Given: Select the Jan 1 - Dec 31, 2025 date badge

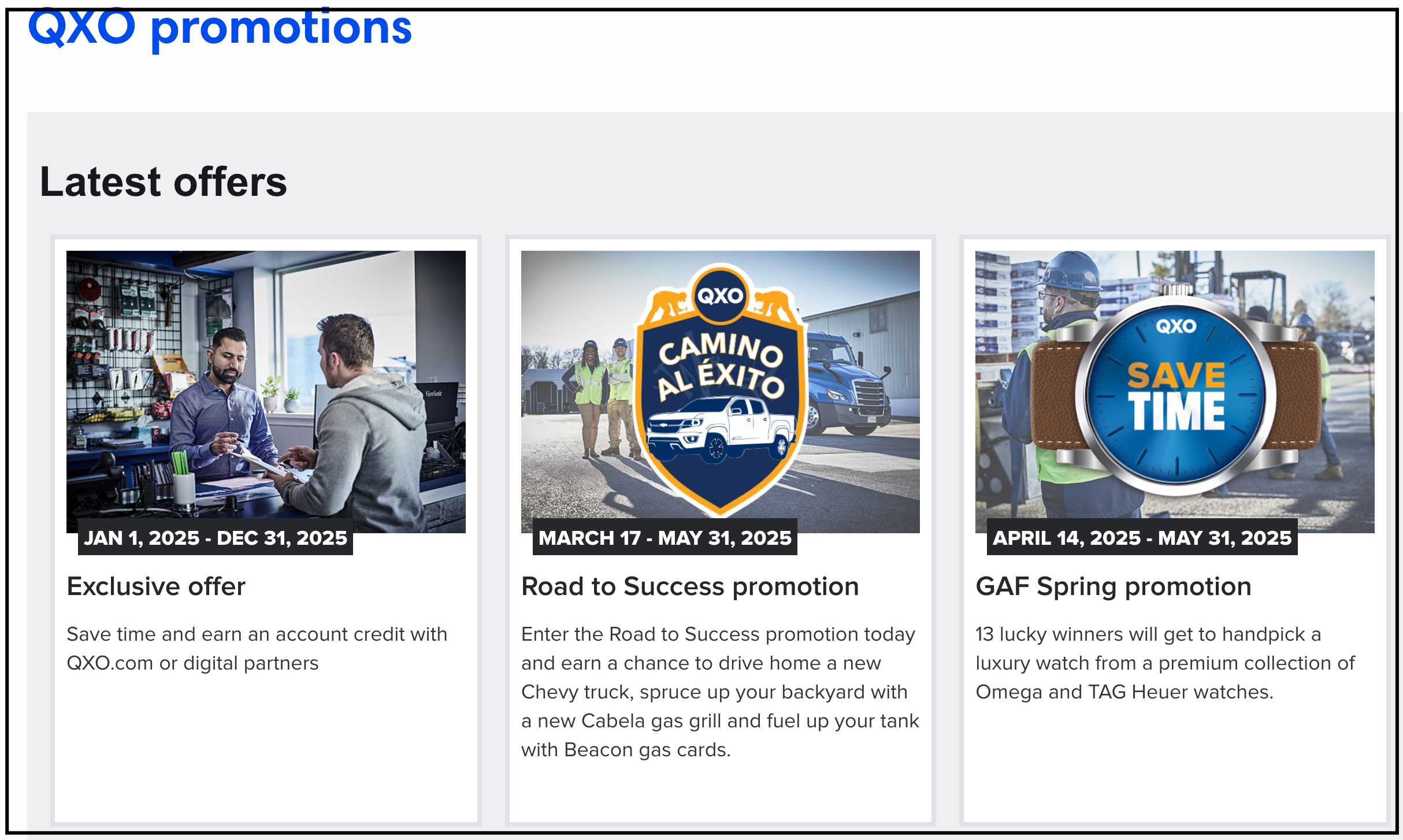Looking at the screenshot, I should 216,537.
